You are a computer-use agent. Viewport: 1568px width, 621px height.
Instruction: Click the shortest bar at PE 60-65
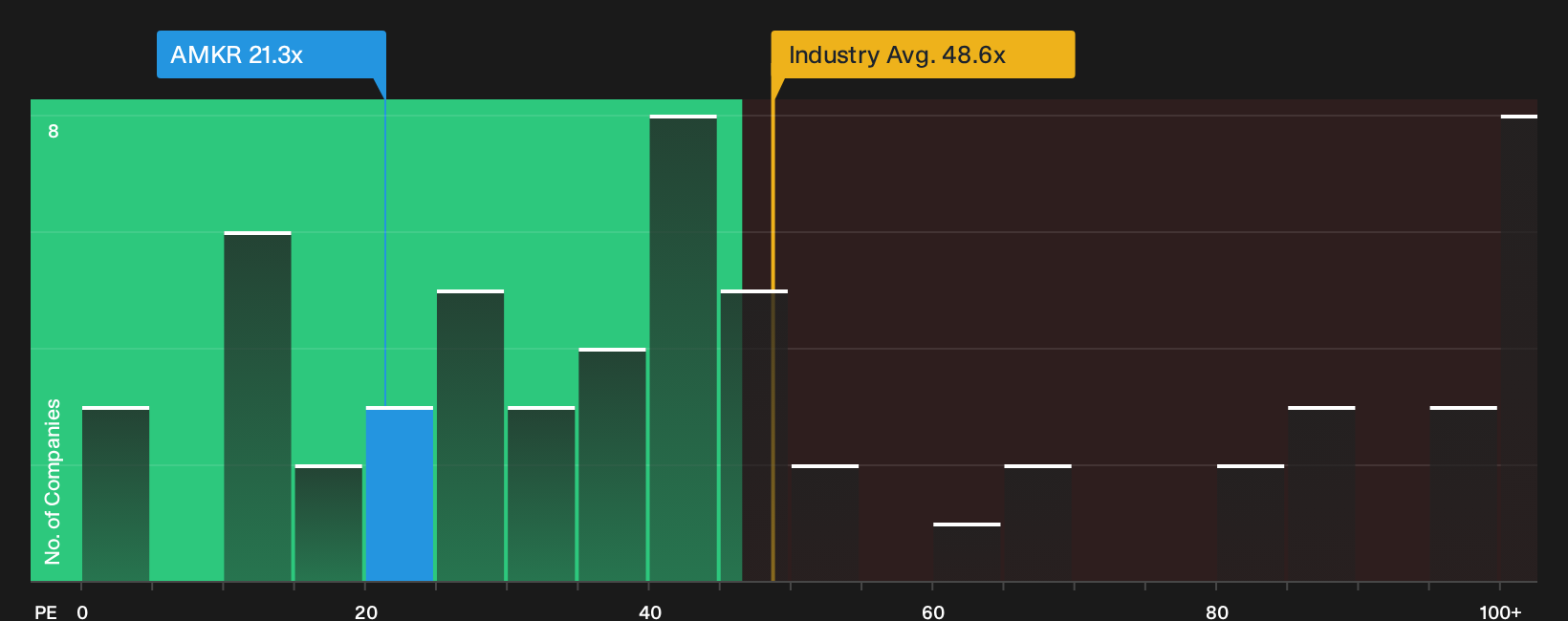[967, 552]
